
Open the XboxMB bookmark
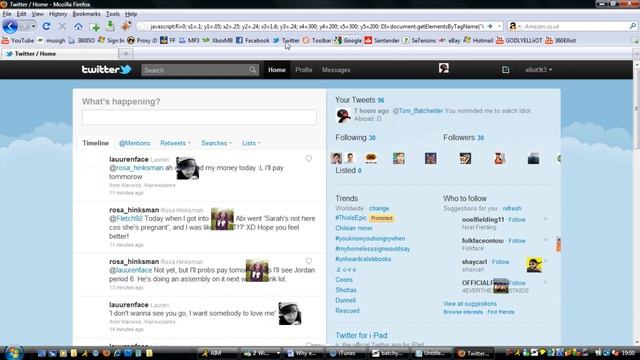click(218, 40)
